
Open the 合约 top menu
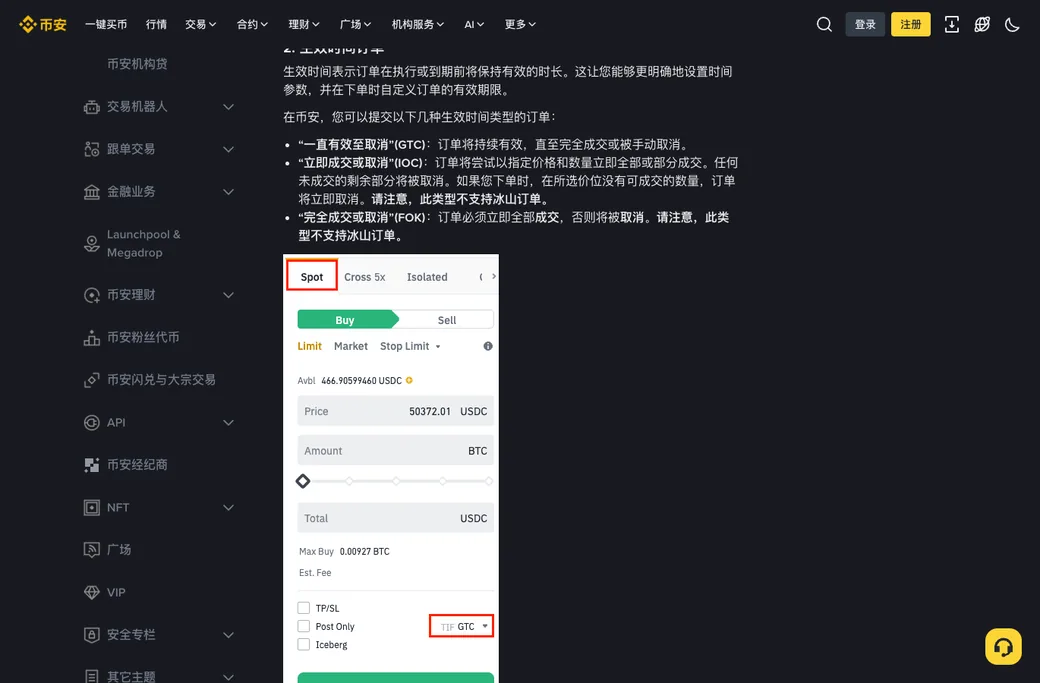click(252, 25)
